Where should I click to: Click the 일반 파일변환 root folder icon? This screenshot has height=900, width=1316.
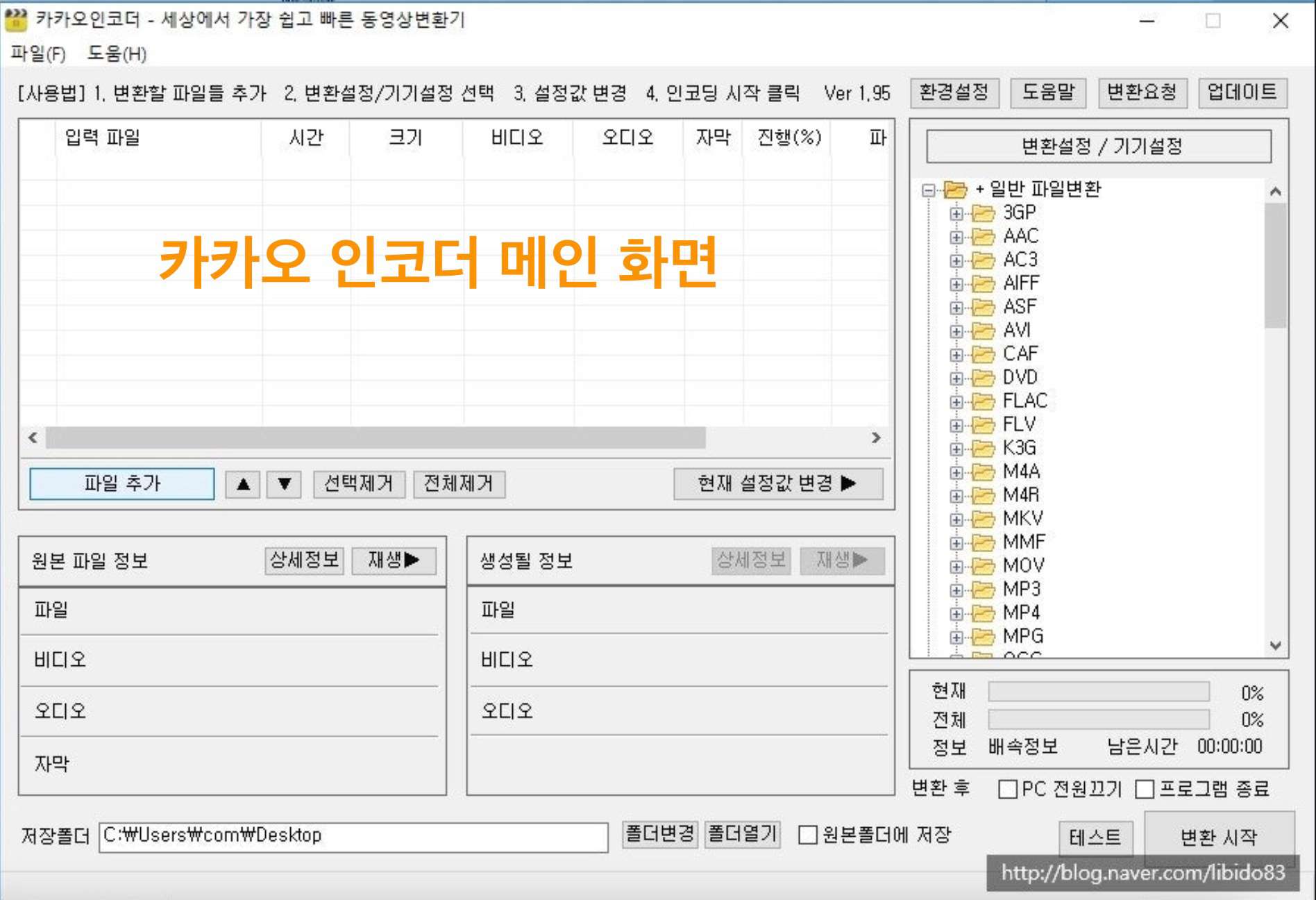[955, 189]
